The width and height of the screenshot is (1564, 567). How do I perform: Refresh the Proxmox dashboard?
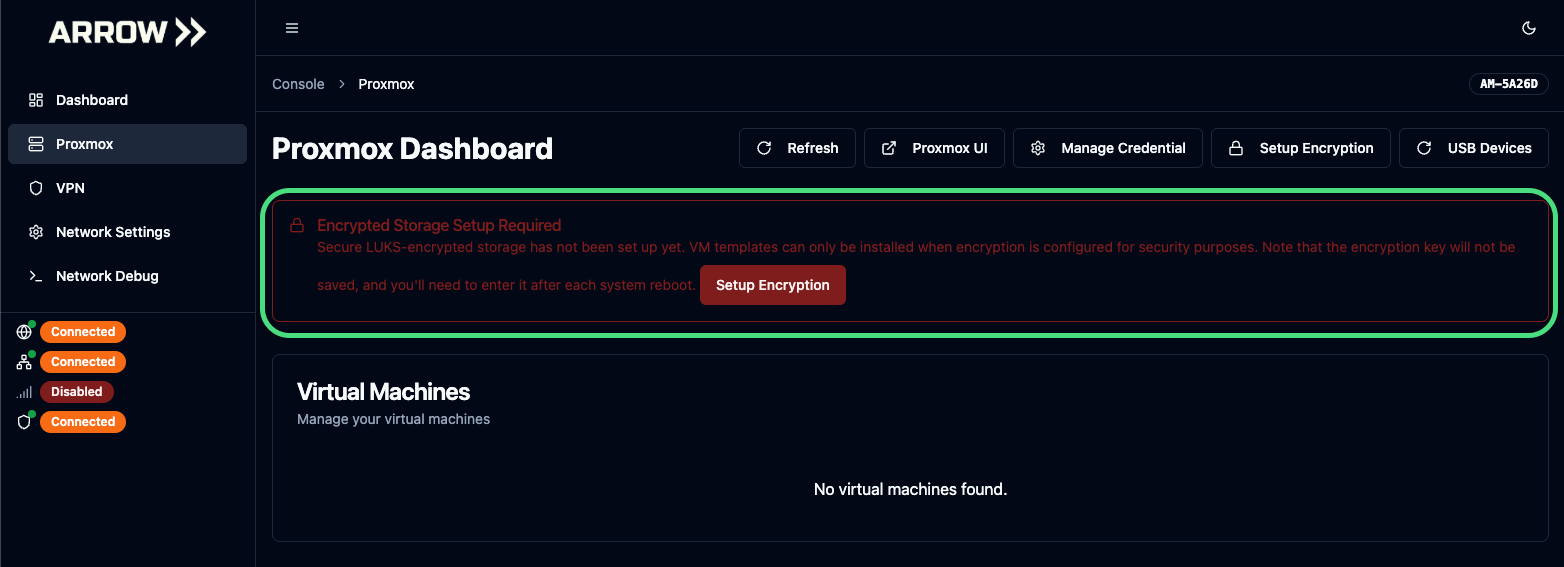[x=797, y=148]
